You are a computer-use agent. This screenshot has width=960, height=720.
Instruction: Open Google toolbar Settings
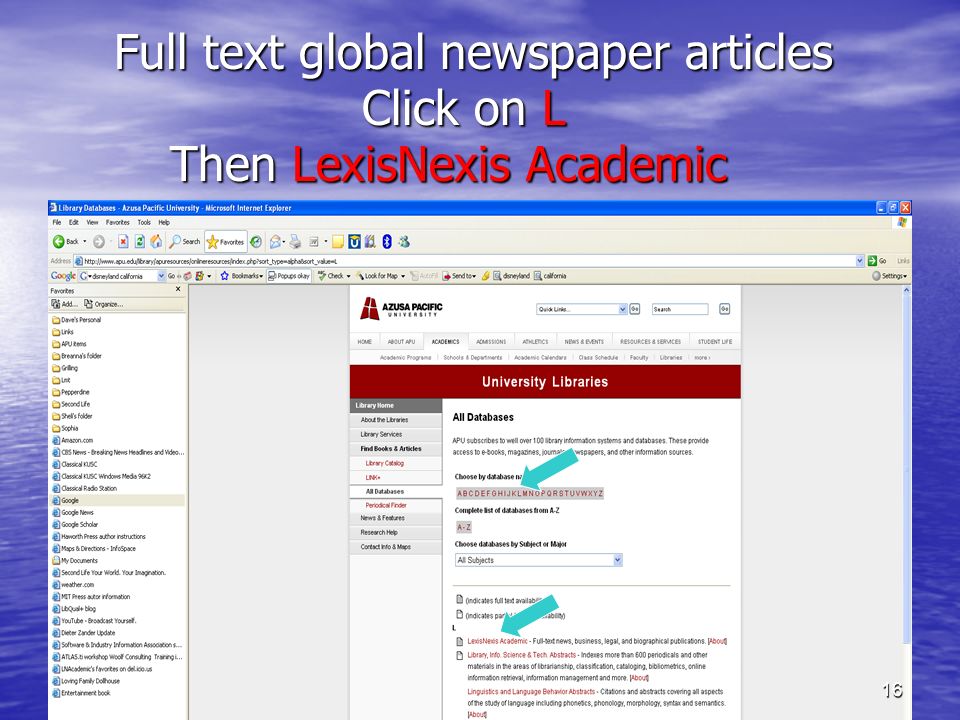(x=890, y=276)
